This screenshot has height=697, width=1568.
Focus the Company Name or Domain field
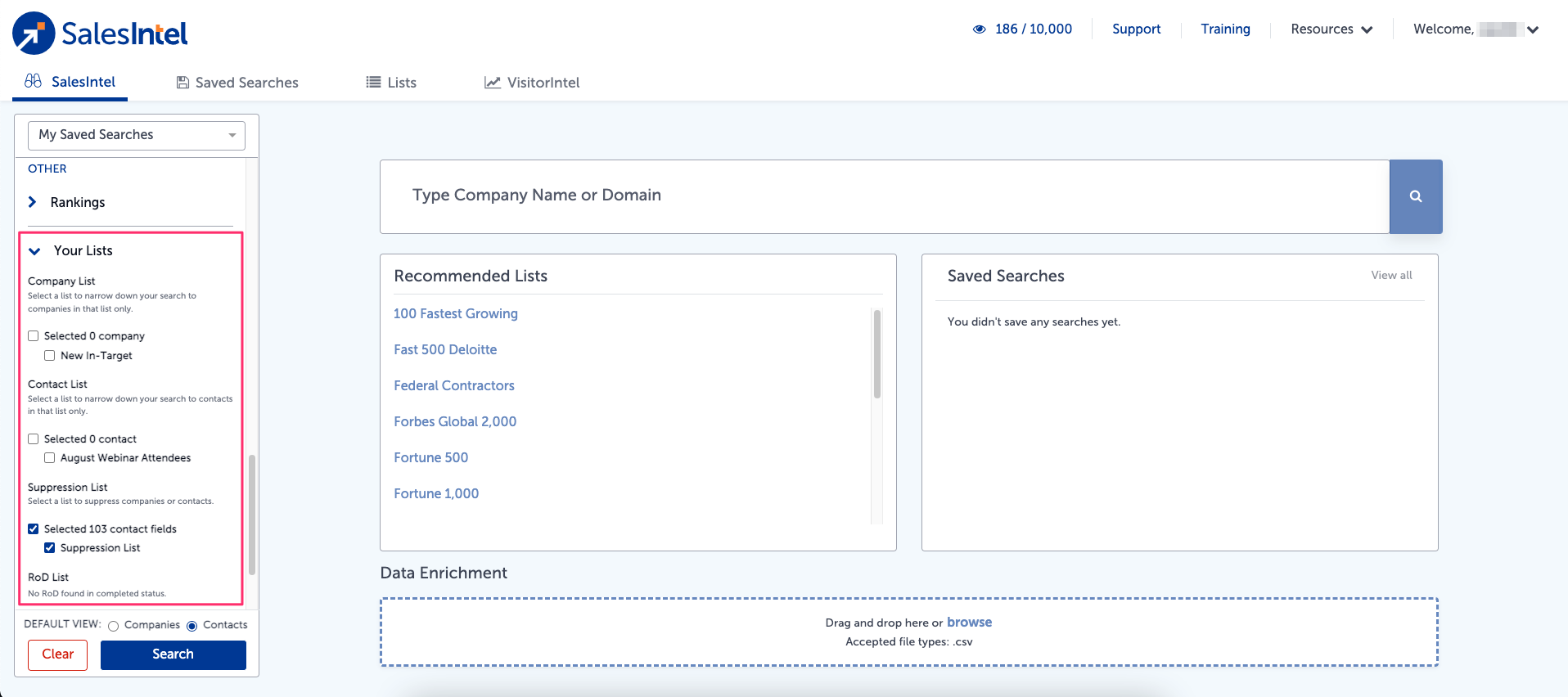(x=885, y=196)
